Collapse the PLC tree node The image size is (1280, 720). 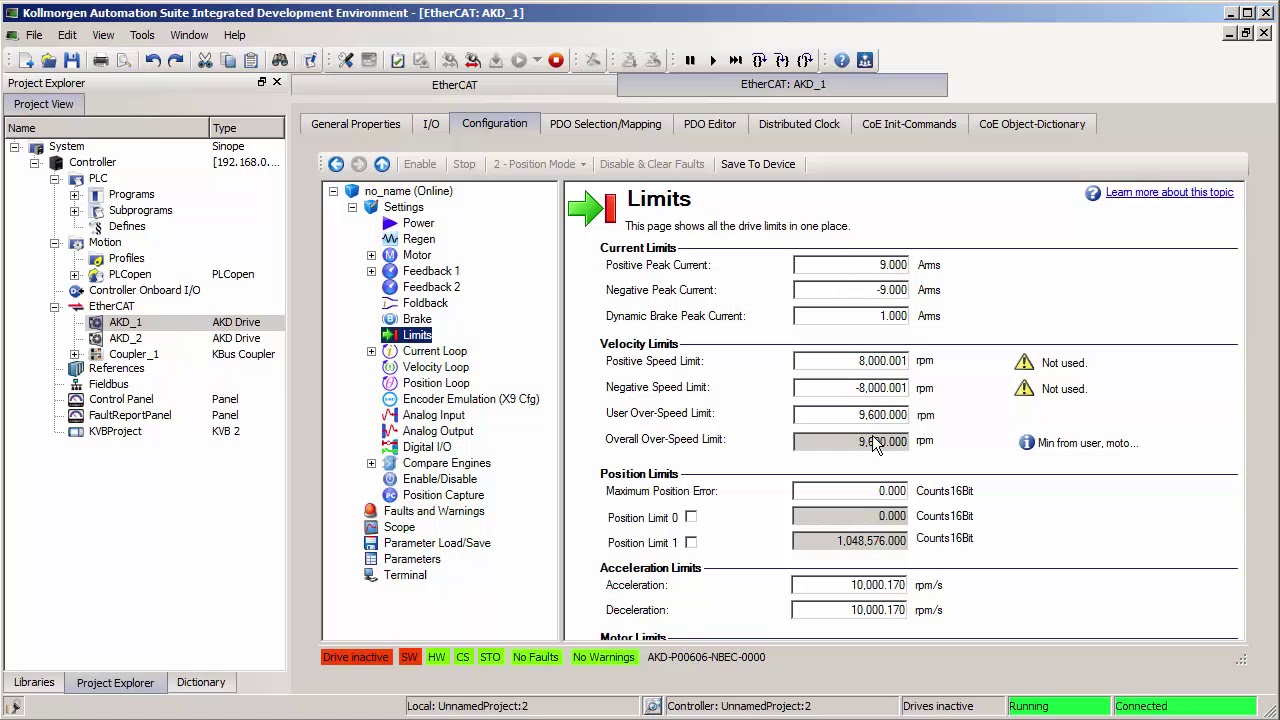click(55, 179)
